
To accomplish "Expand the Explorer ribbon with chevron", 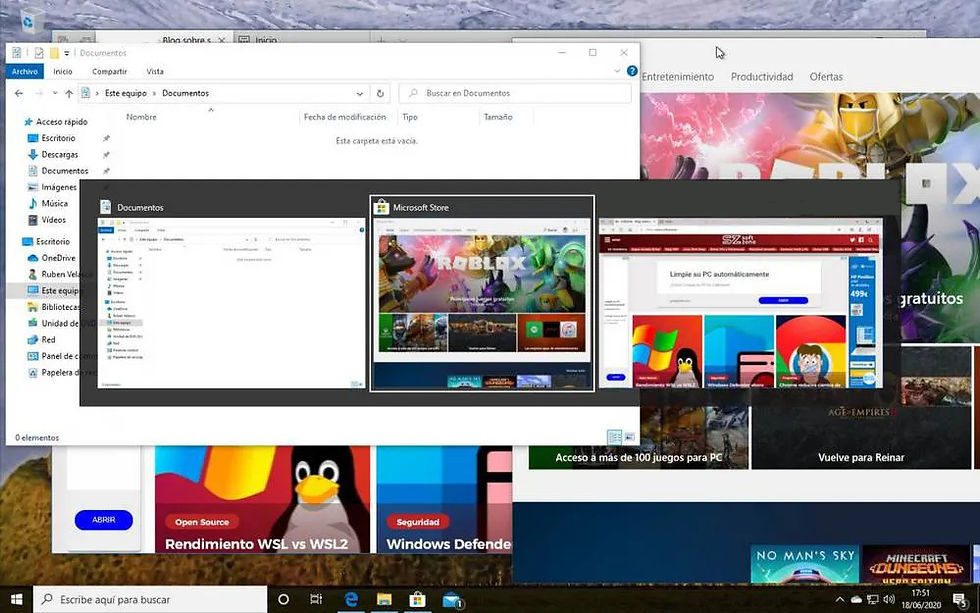I will (x=617, y=71).
